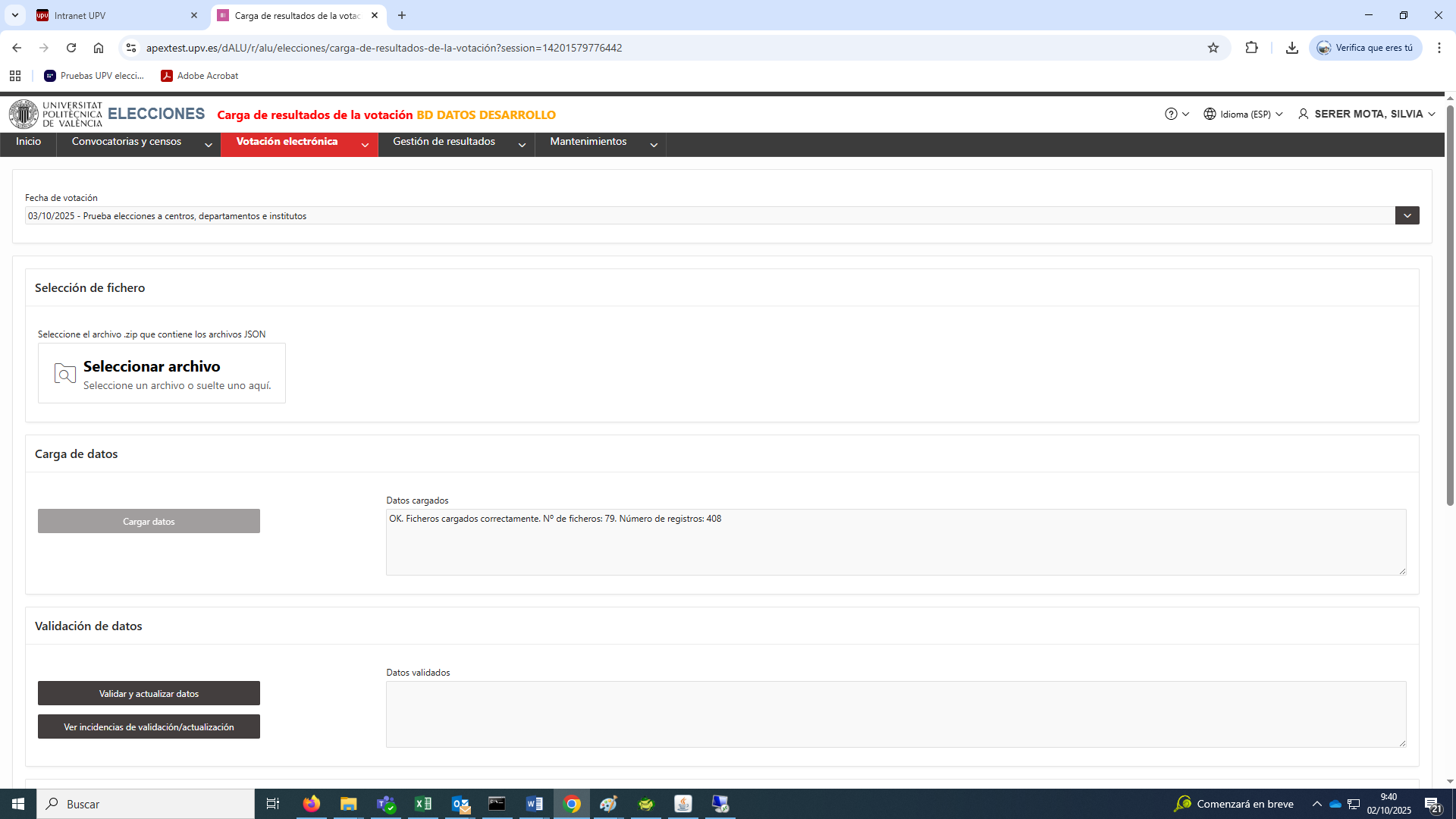The image size is (1456, 819).
Task: Open the Gestión de resultados menu
Action: point(457,143)
